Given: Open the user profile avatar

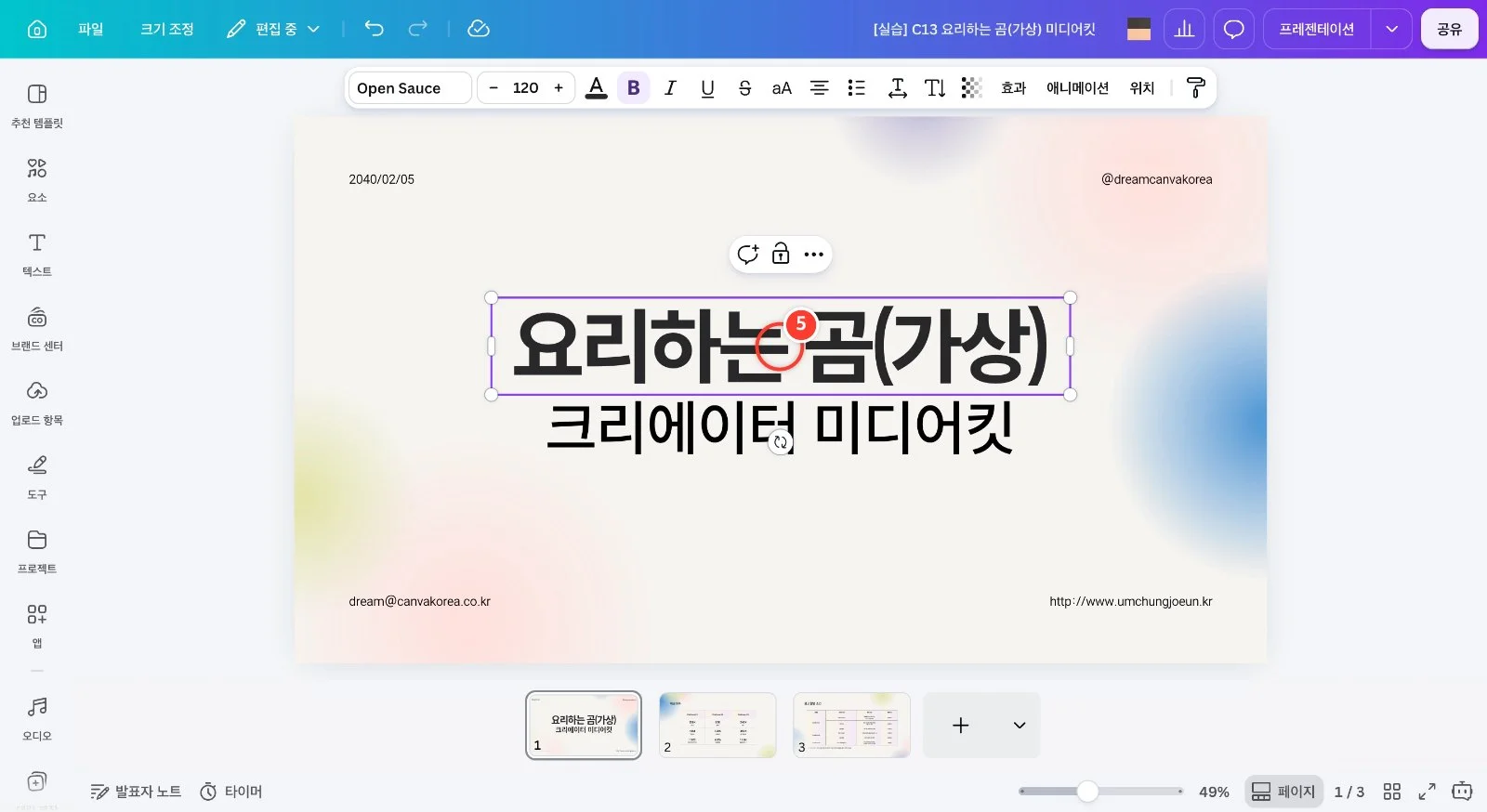Looking at the screenshot, I should 1138,29.
